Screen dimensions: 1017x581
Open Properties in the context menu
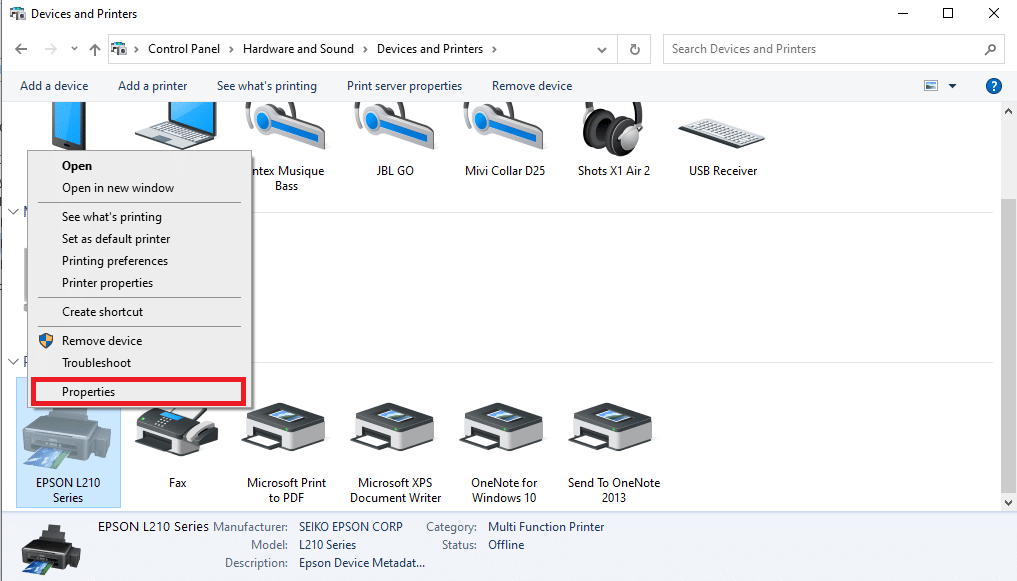click(x=138, y=392)
